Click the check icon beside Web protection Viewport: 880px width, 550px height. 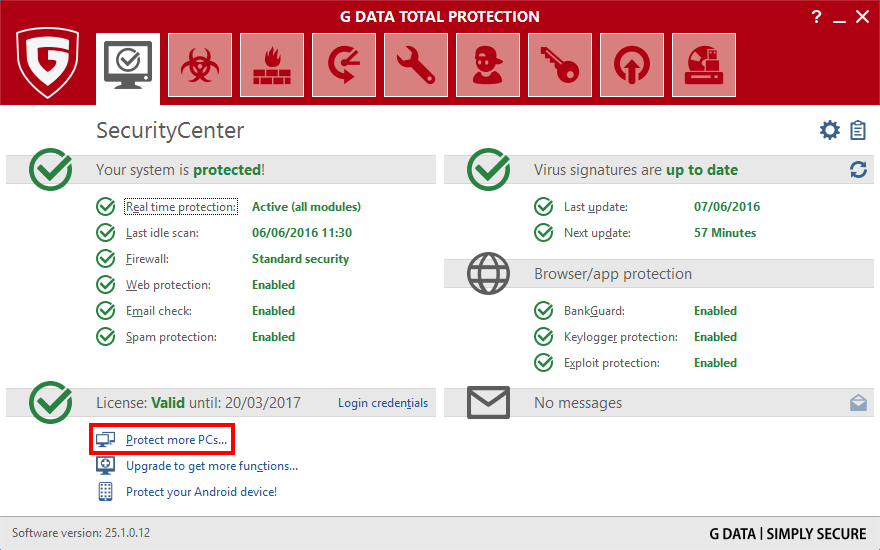106,285
